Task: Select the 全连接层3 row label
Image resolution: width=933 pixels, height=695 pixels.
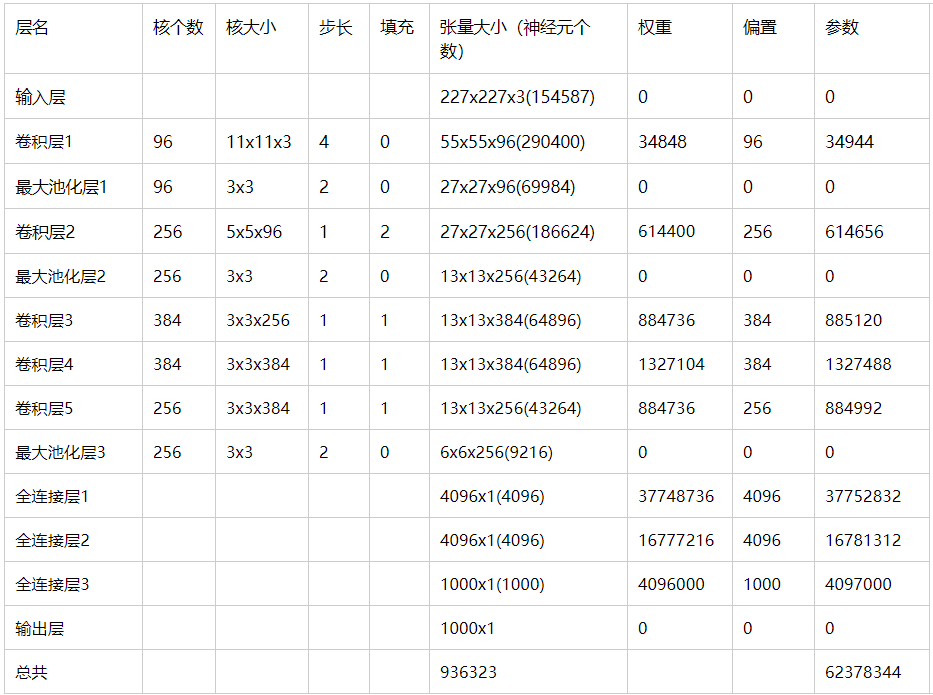Action: tap(52, 584)
